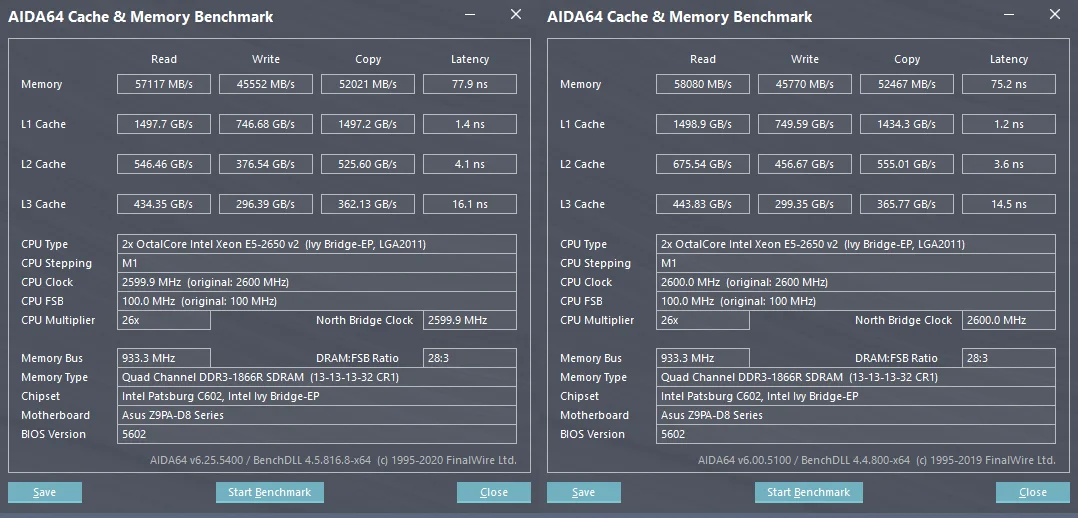The image size is (1078, 518).
Task: Select Memory Write value 45770 MB/s
Action: coord(804,84)
